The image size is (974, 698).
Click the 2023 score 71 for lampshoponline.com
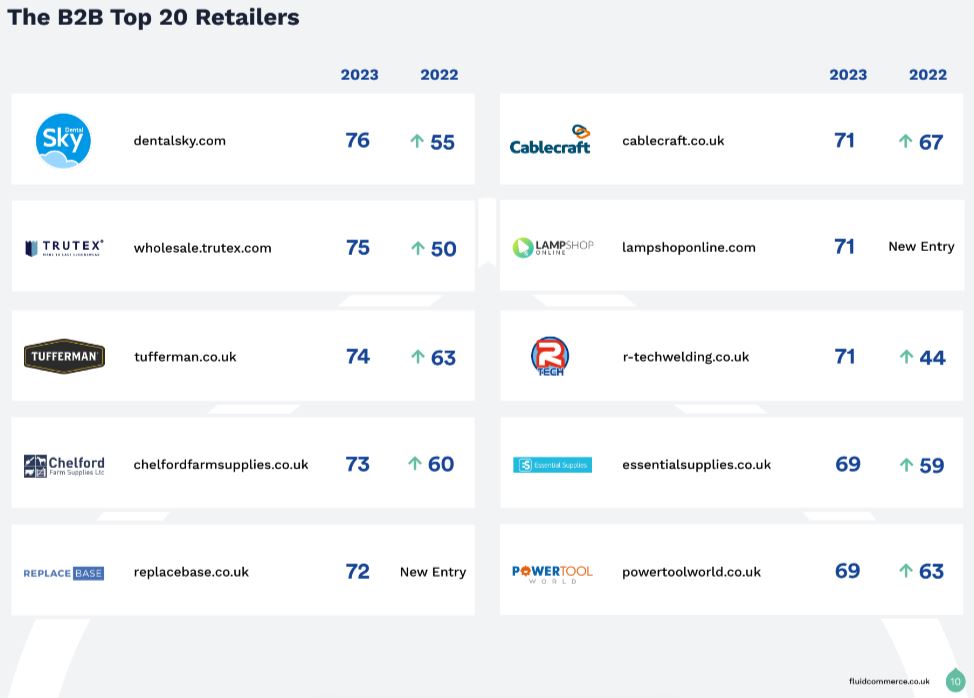(x=845, y=247)
